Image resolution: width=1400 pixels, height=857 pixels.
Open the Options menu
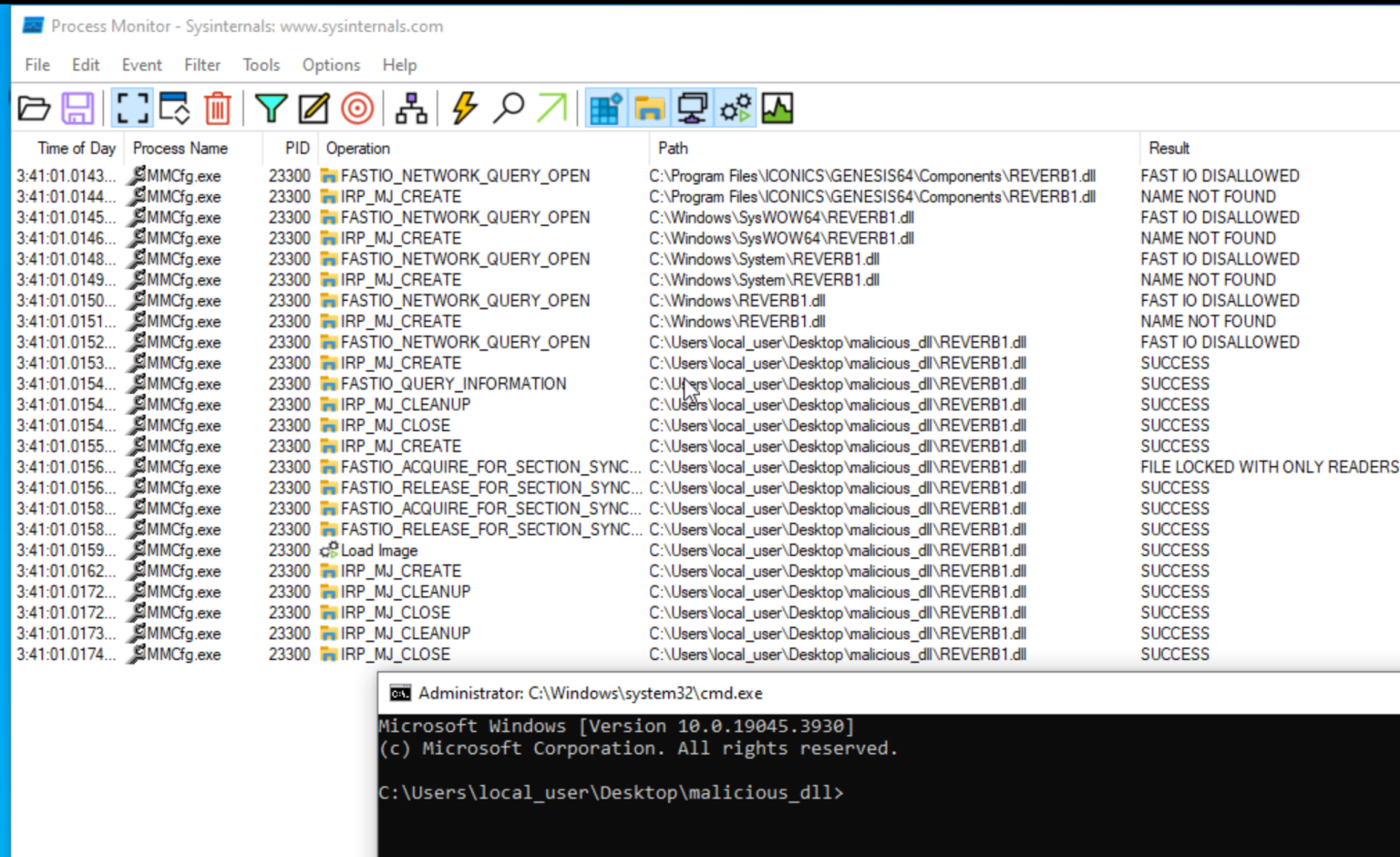pyautogui.click(x=330, y=65)
